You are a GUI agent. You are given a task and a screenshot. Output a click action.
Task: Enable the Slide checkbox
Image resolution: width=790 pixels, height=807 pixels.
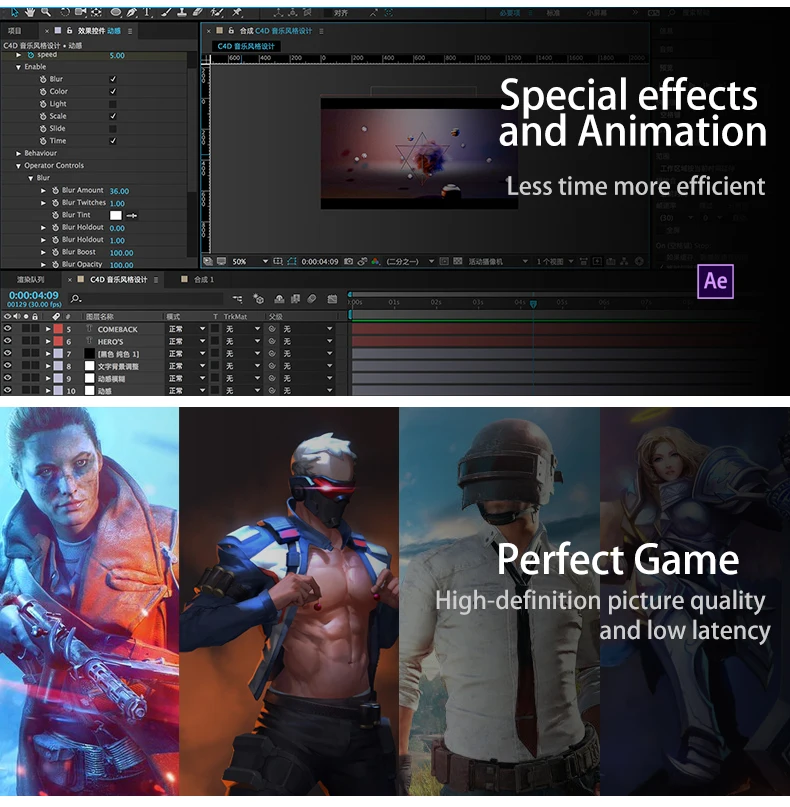113,129
